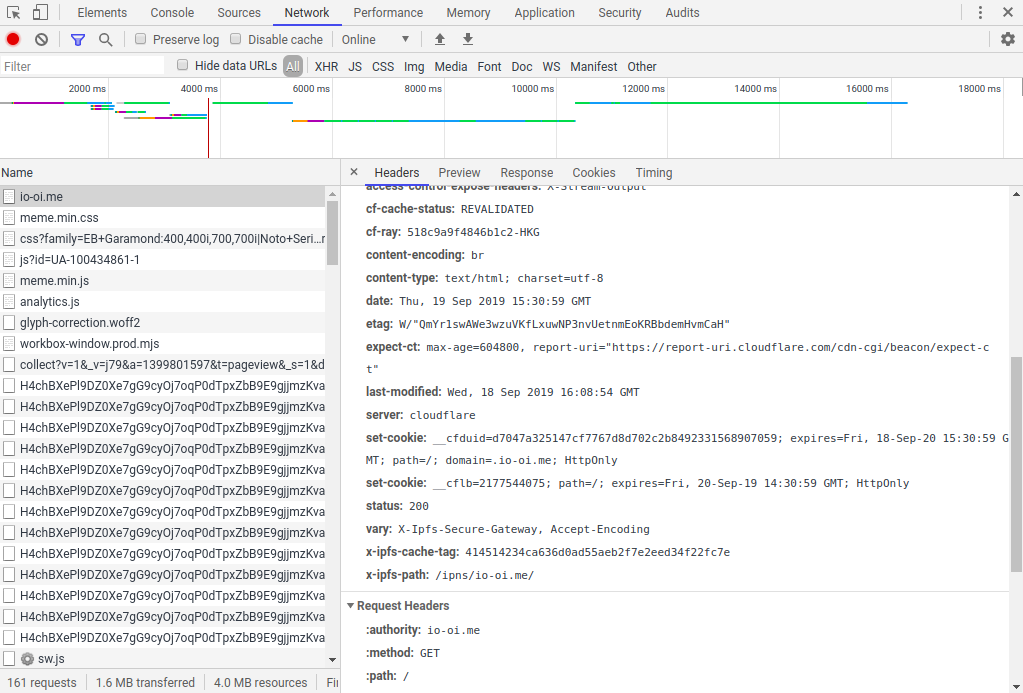Open the Response tab of the request
Viewport: 1023px width, 693px height.
(527, 172)
